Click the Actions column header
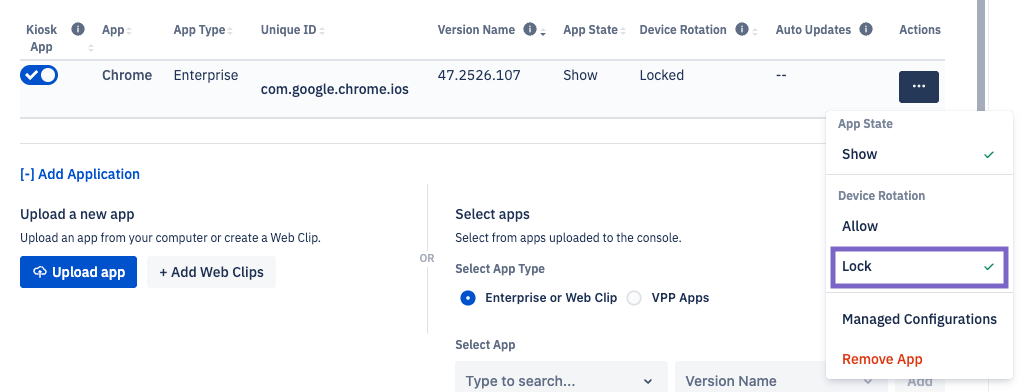This screenshot has width=1034, height=392. (919, 30)
